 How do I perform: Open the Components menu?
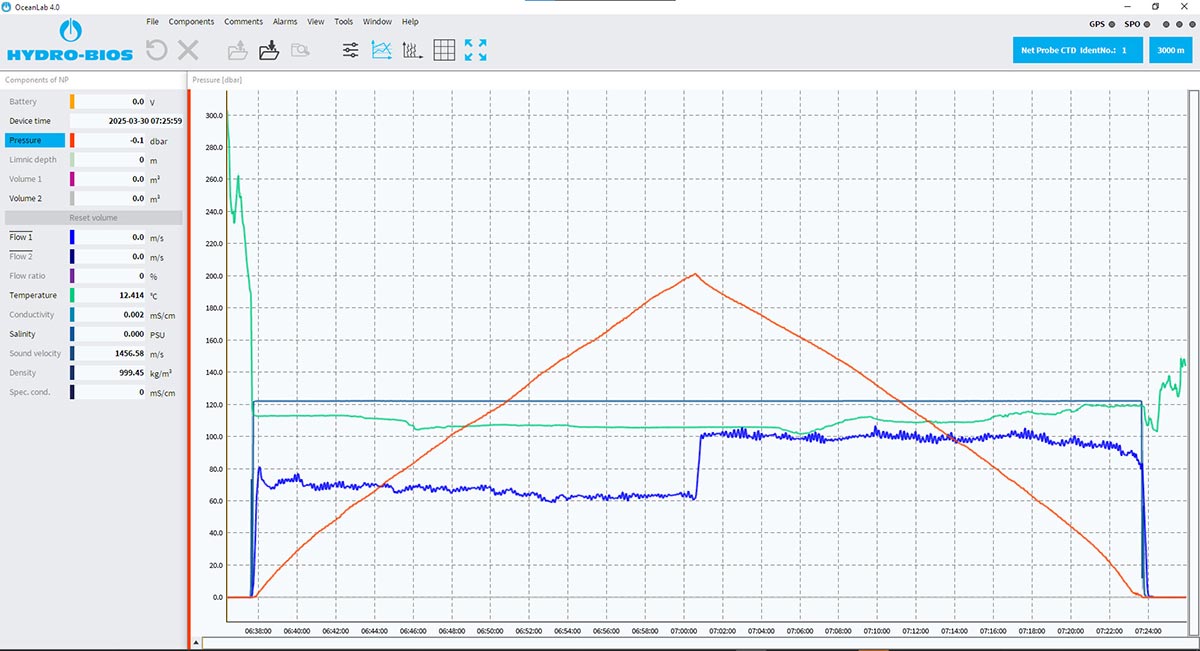[x=191, y=21]
